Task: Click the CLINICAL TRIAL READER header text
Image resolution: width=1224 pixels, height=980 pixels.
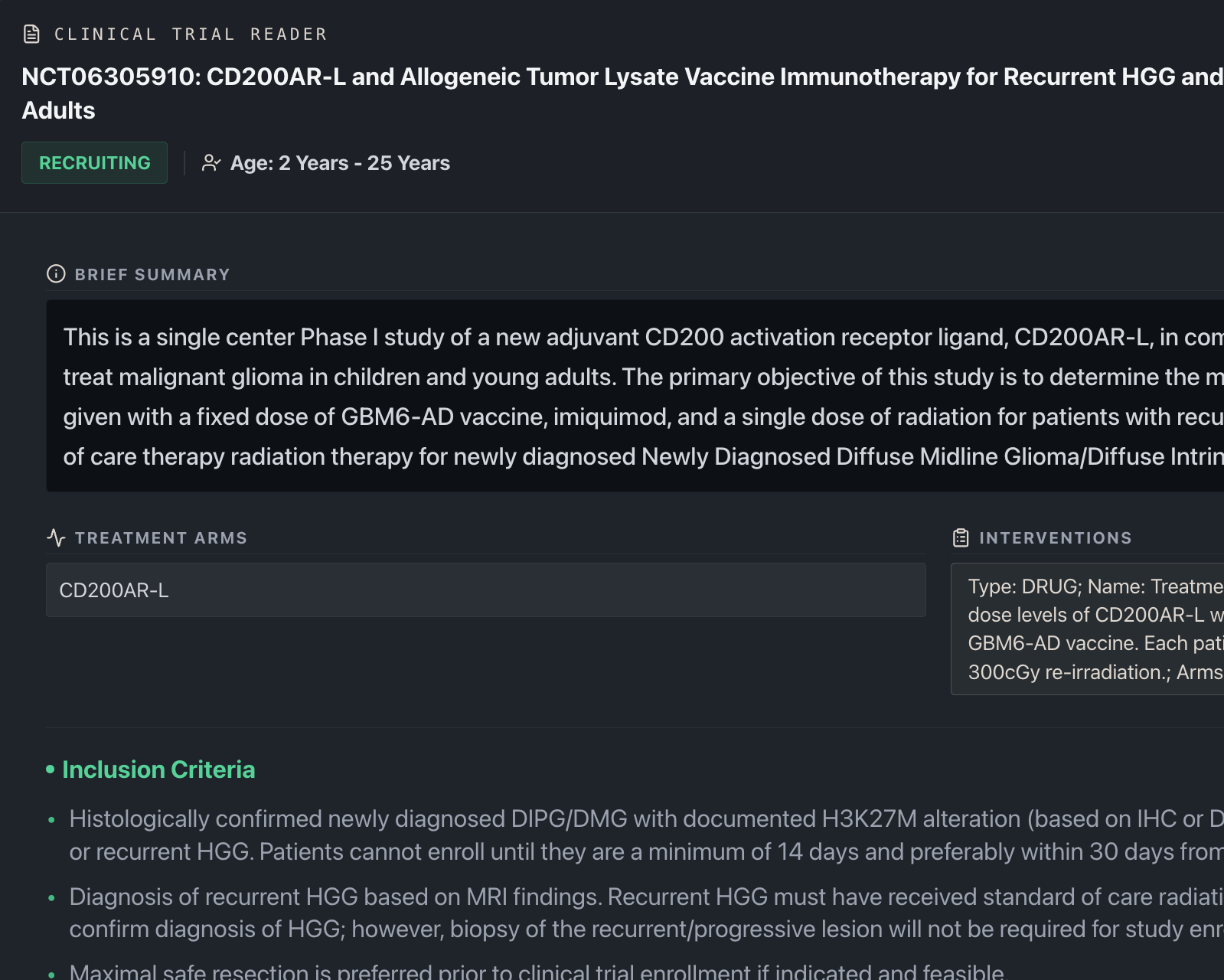Action: [191, 34]
